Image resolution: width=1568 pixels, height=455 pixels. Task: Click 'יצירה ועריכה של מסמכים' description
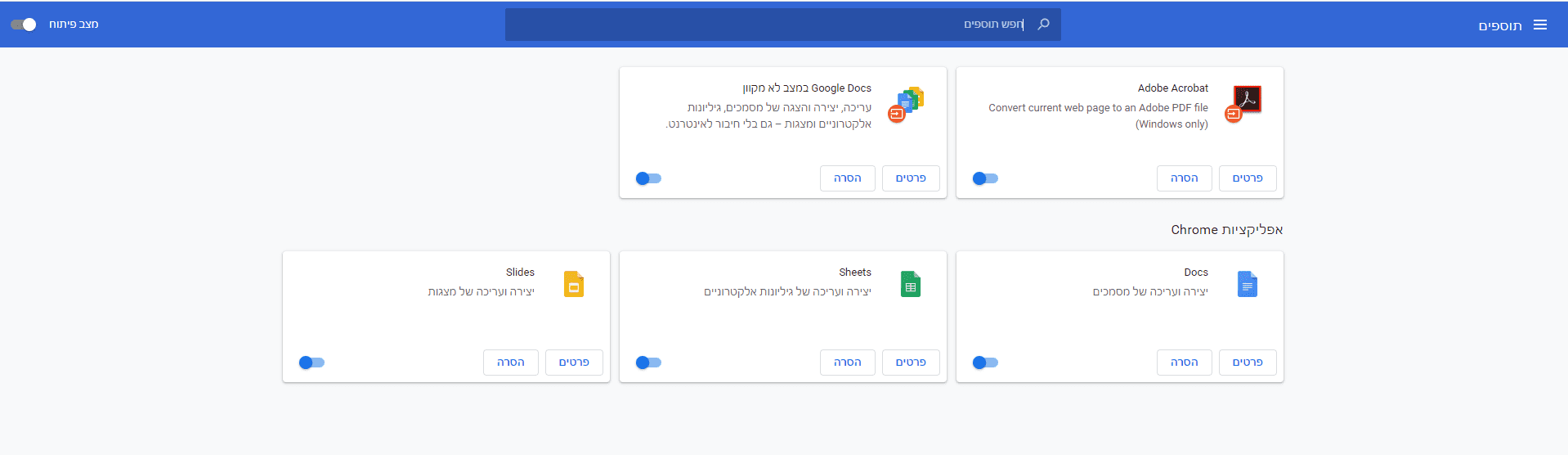(1150, 292)
